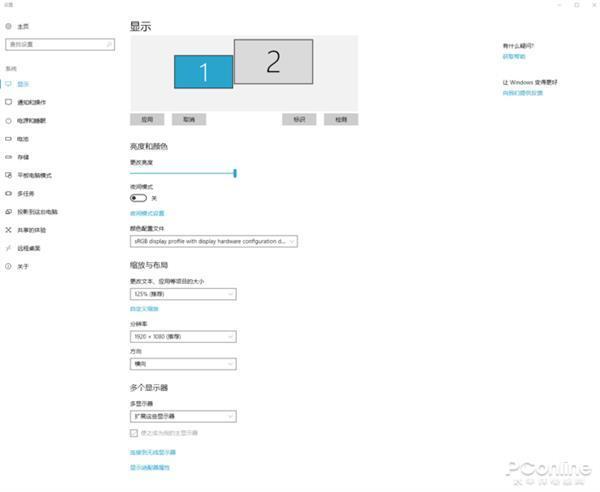600x492 pixels.
Task: Select display 2 in the monitor arrangement
Action: [x=273, y=62]
